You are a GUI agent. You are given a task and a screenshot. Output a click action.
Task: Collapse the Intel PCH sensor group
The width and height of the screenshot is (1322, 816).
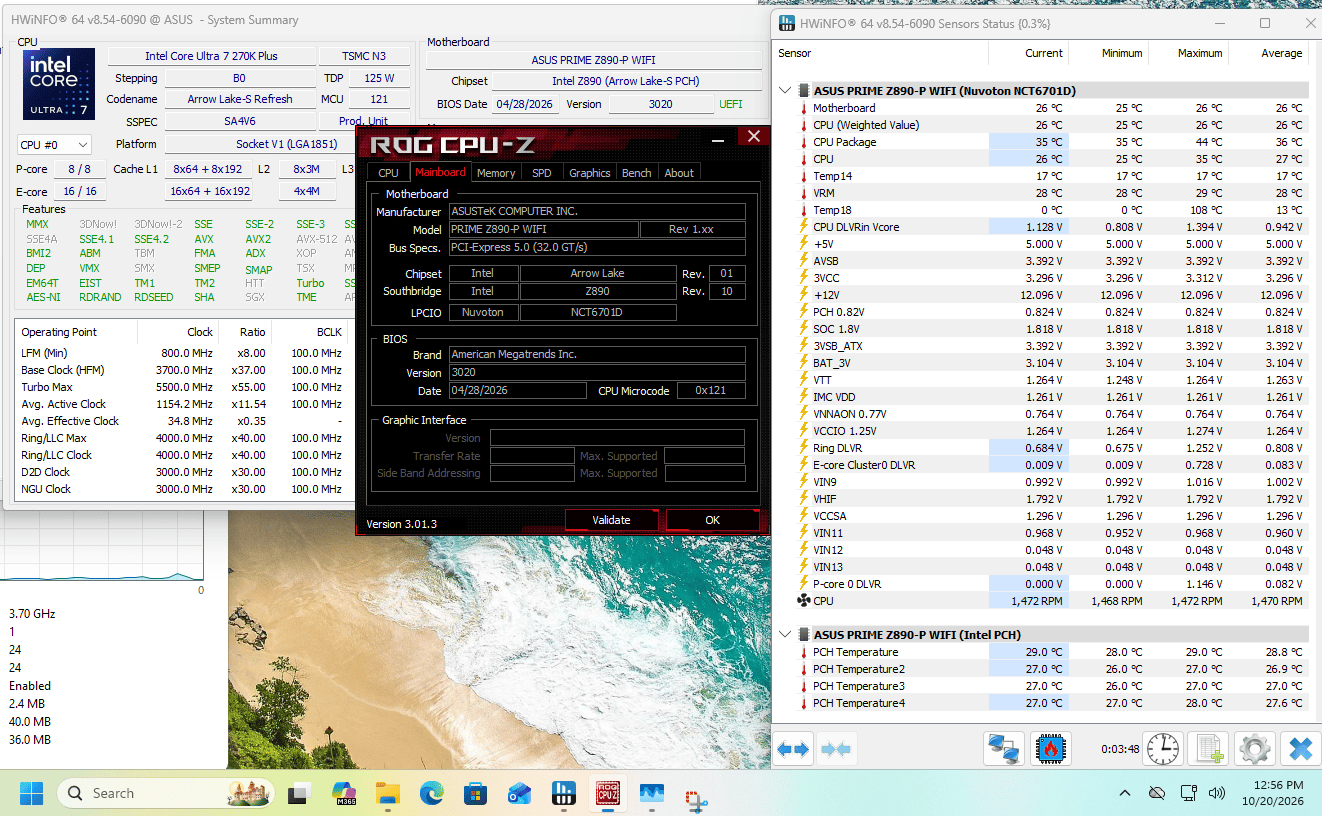785,635
